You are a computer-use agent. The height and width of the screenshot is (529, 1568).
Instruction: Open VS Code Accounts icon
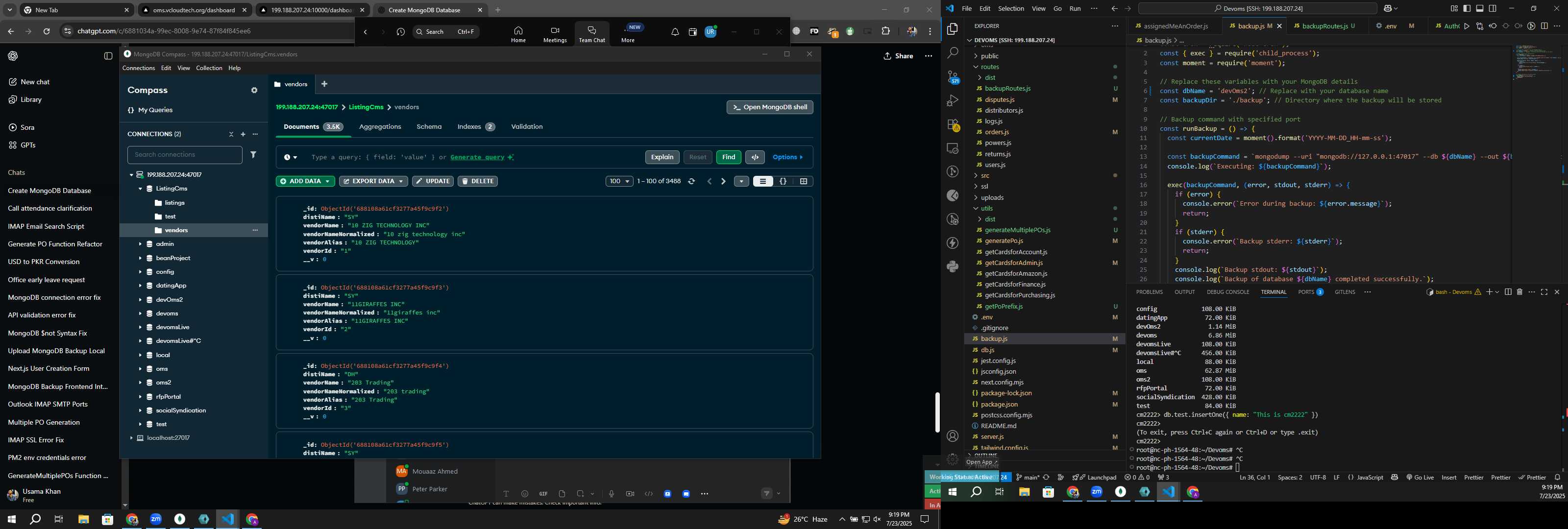[x=953, y=436]
